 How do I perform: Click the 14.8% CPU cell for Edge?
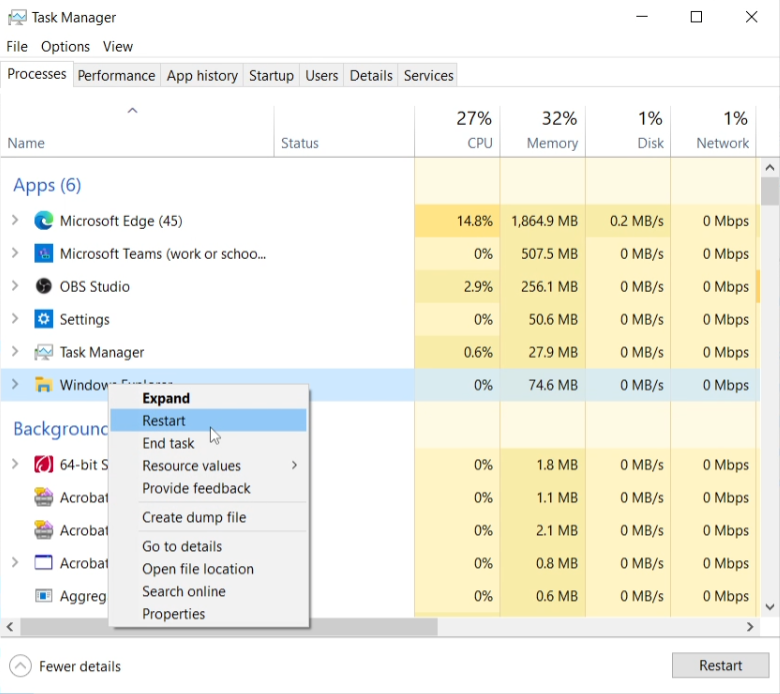tap(457, 220)
